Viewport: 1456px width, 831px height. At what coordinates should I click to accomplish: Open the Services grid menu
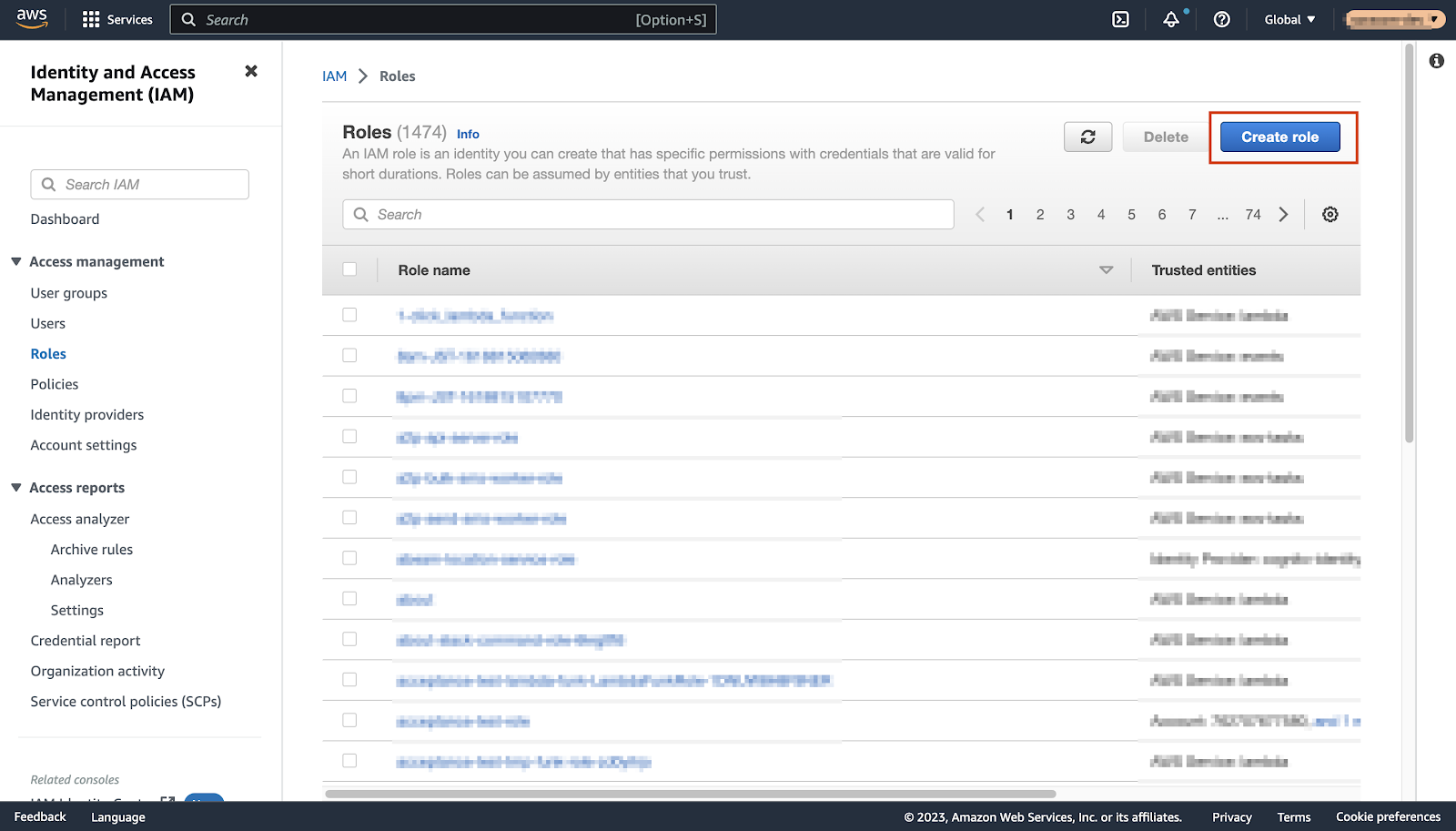pyautogui.click(x=117, y=19)
